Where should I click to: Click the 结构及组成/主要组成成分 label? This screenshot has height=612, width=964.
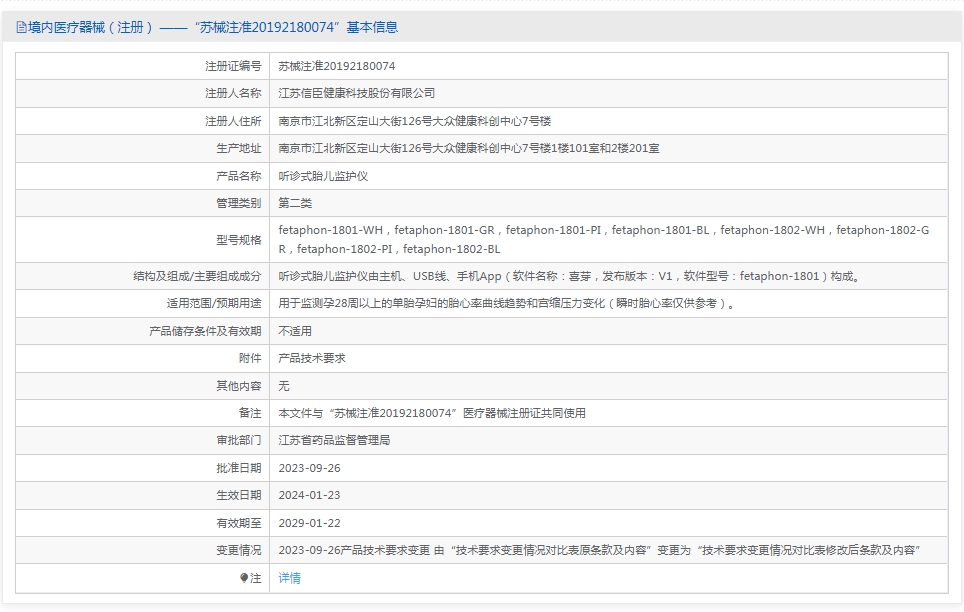click(x=197, y=277)
